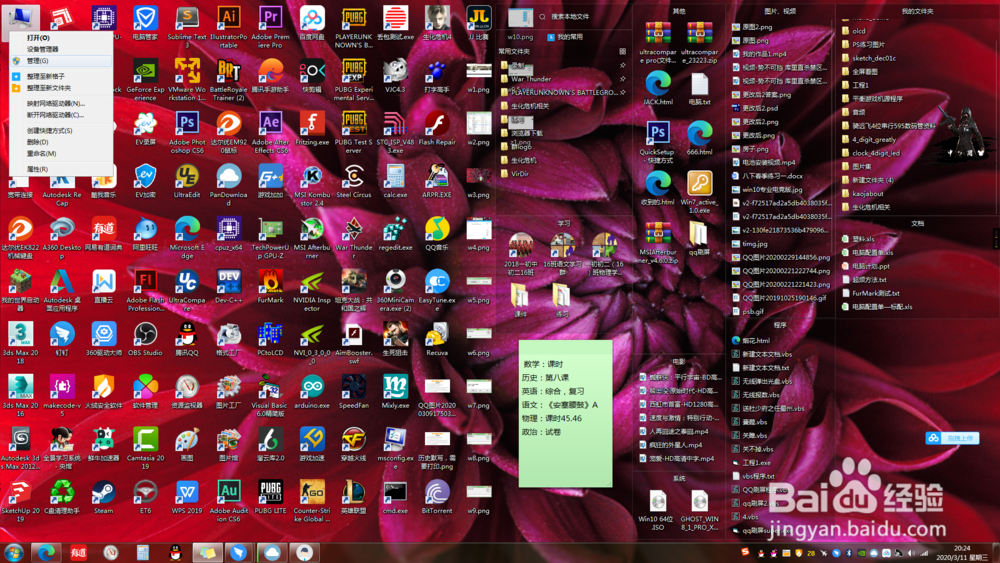Open 烟花.html in 程序 list
Screen dimensions: 1000x563
click(x=751, y=340)
